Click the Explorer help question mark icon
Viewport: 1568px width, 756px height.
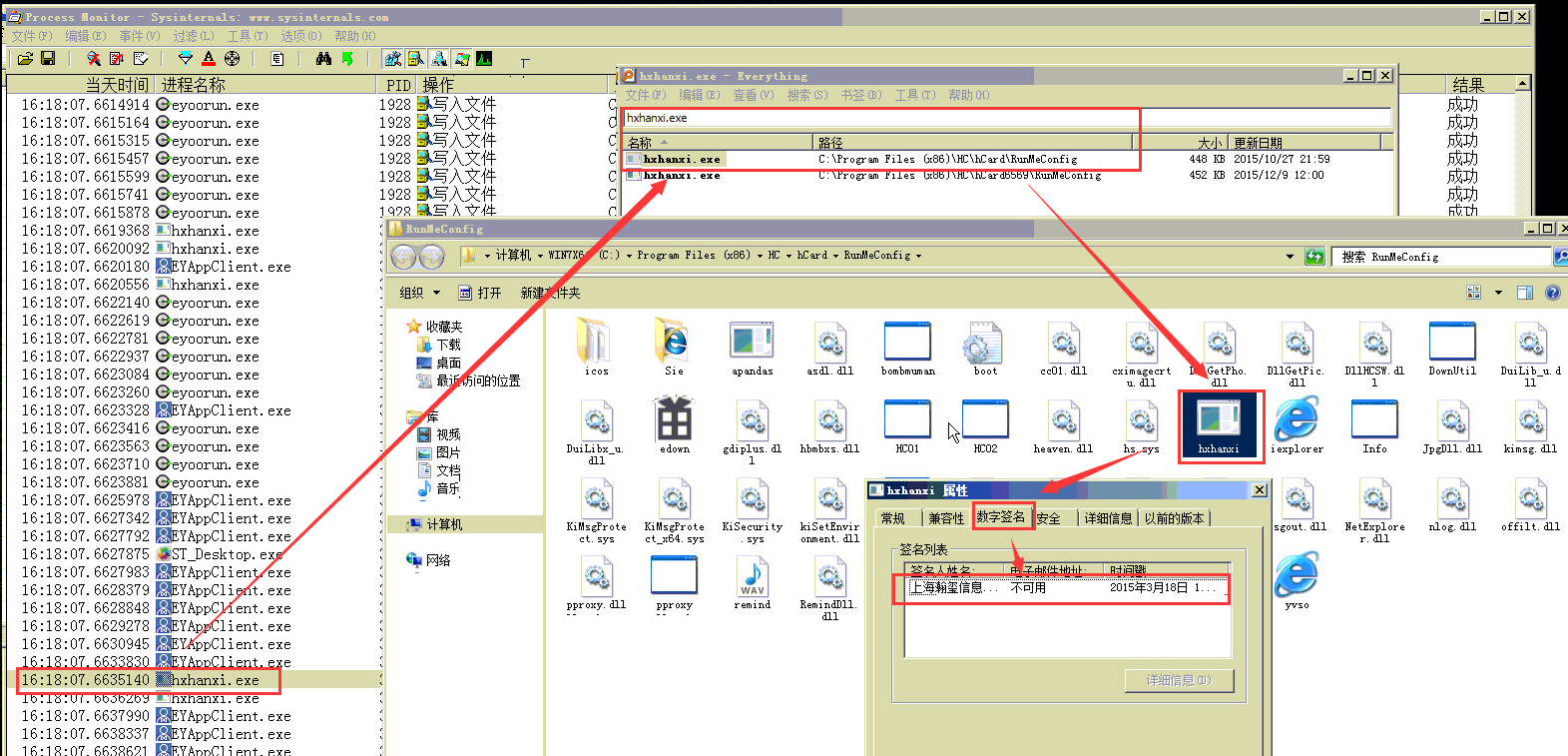pyautogui.click(x=1552, y=293)
